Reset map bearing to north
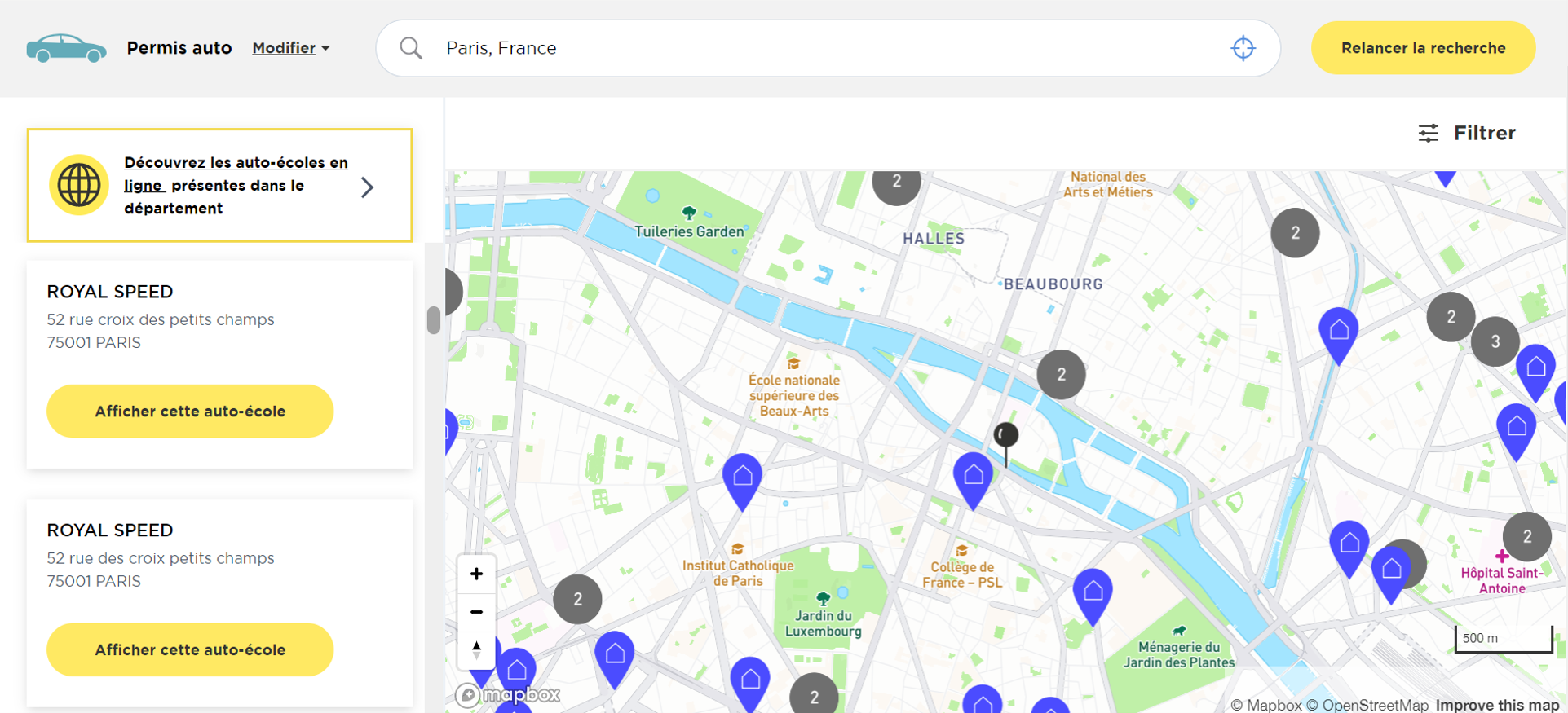This screenshot has width=1568, height=713. coord(476,649)
